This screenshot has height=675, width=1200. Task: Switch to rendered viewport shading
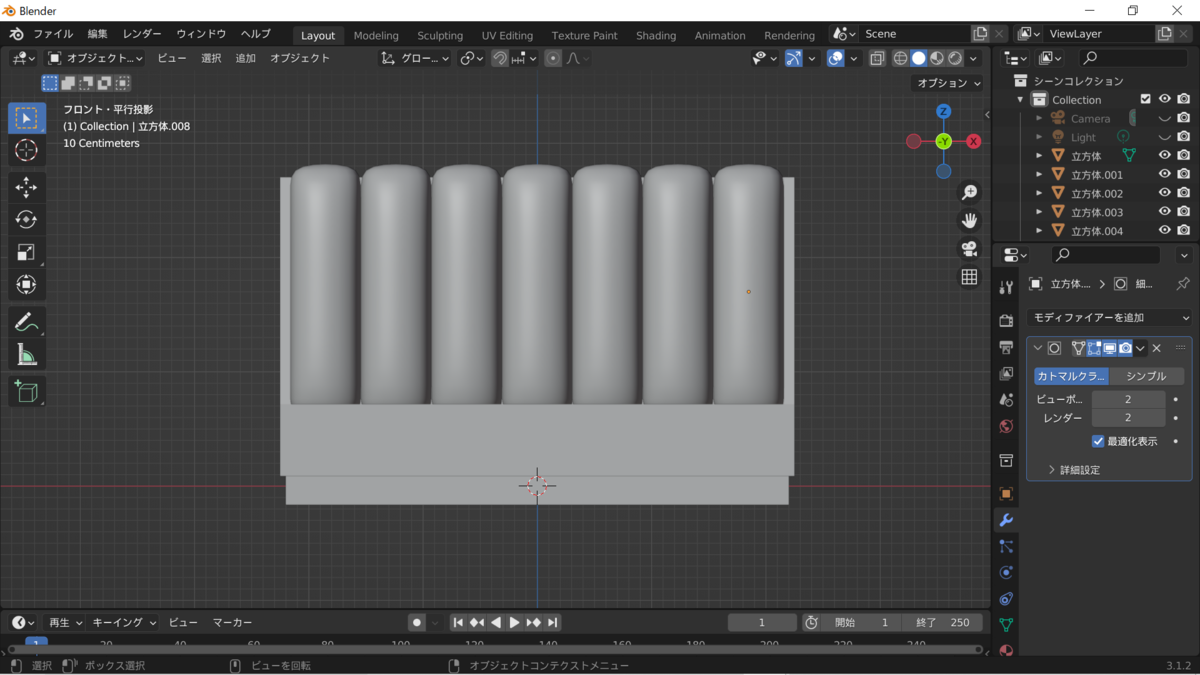(955, 58)
